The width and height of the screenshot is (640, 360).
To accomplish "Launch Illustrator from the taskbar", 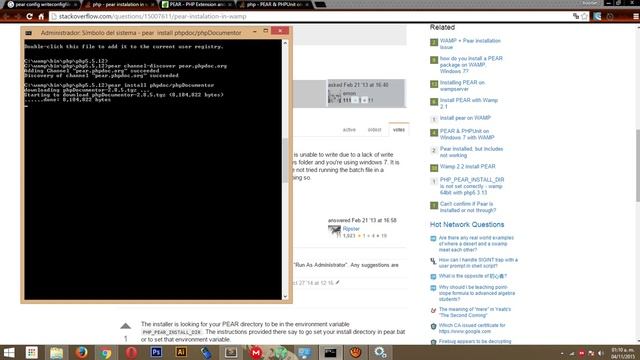I will pos(181,352).
